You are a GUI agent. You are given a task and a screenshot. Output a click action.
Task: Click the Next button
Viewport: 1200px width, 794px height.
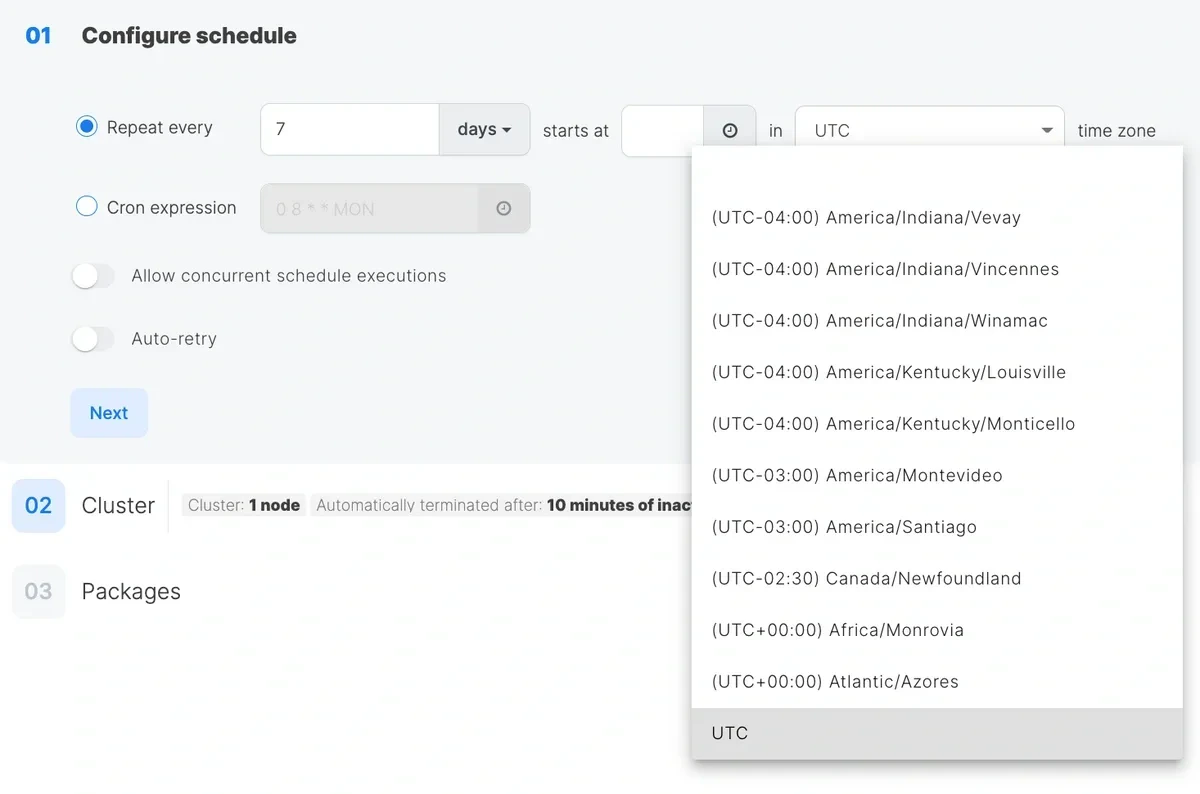click(108, 412)
